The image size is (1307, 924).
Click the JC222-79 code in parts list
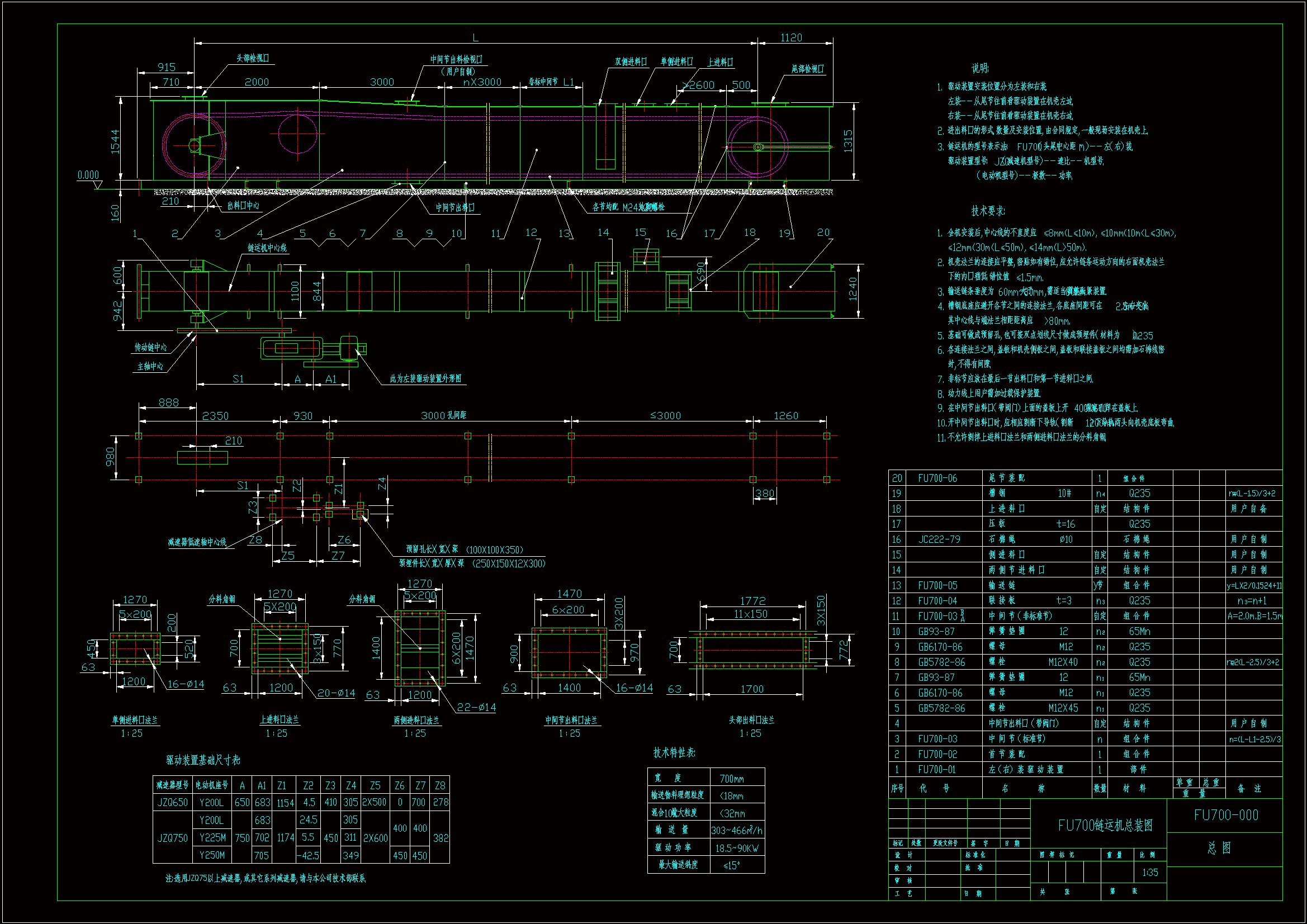pyautogui.click(x=939, y=539)
